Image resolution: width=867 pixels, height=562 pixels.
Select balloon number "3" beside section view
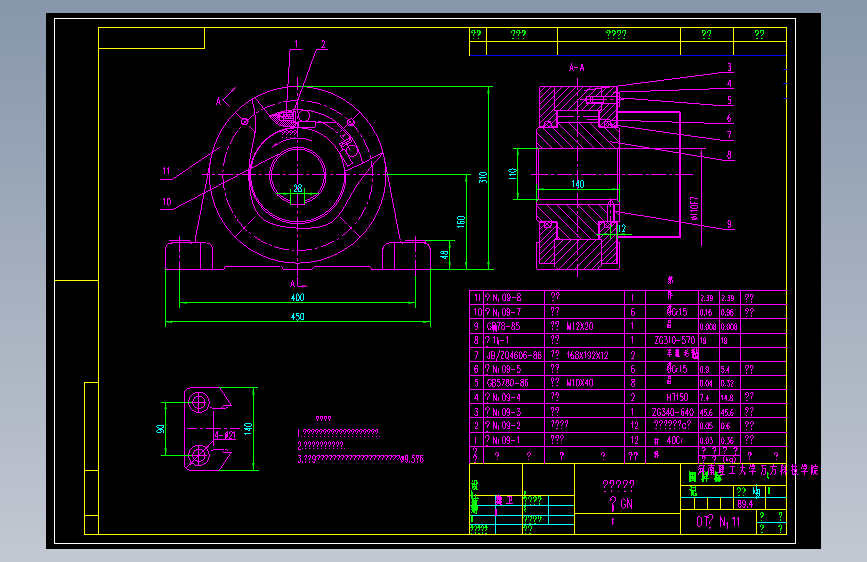pos(730,67)
